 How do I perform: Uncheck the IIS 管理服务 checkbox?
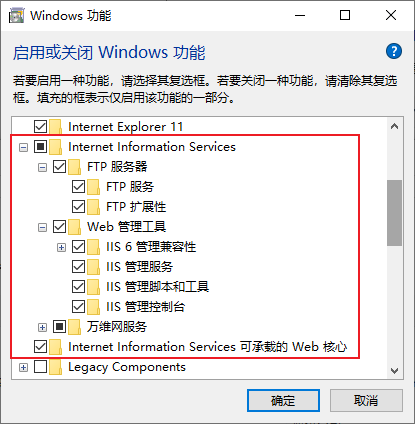[x=78, y=267]
